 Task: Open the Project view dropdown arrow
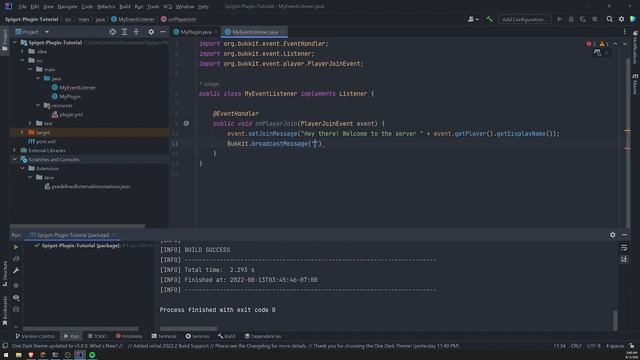point(47,32)
